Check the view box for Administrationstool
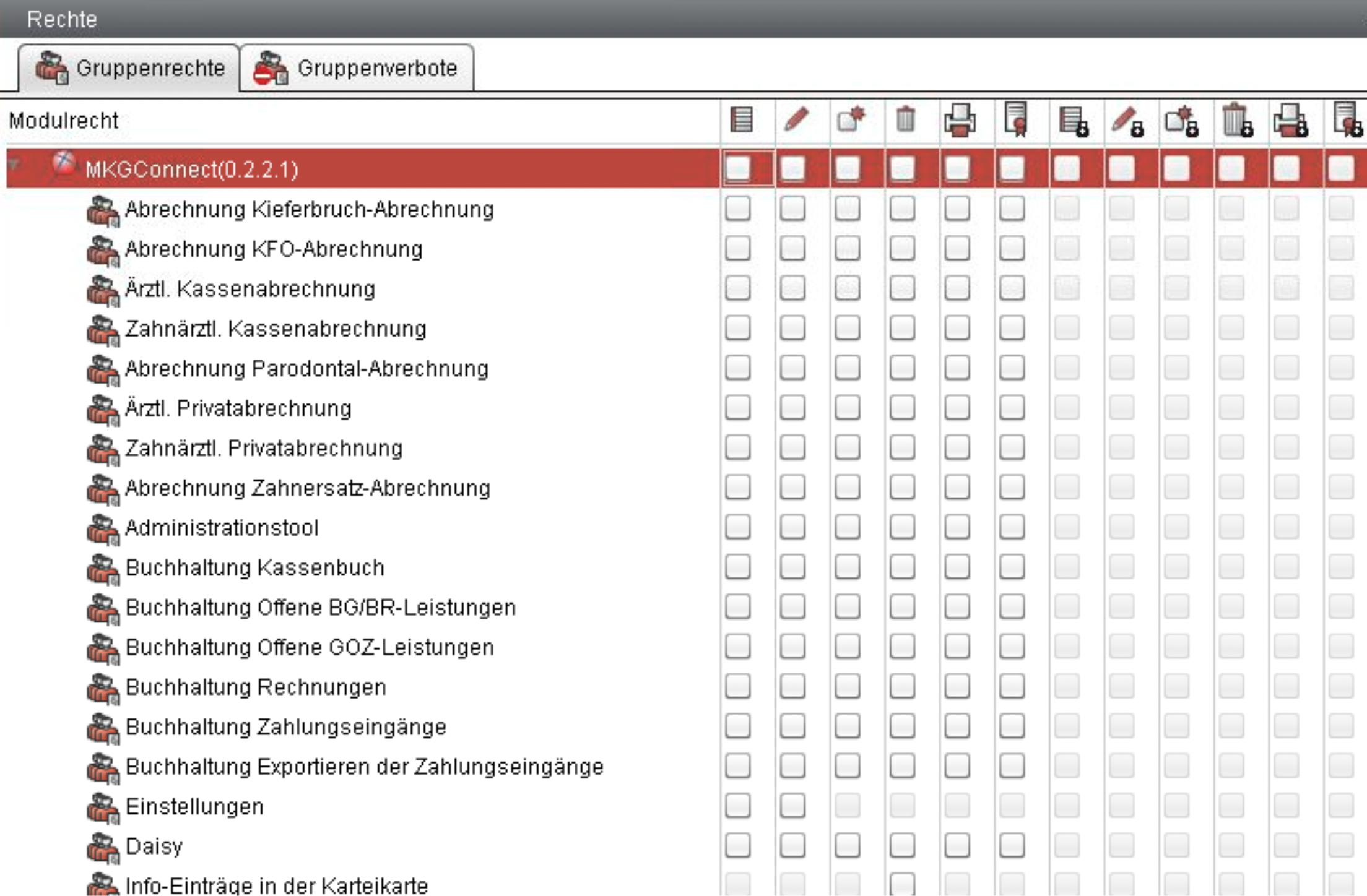 click(738, 527)
